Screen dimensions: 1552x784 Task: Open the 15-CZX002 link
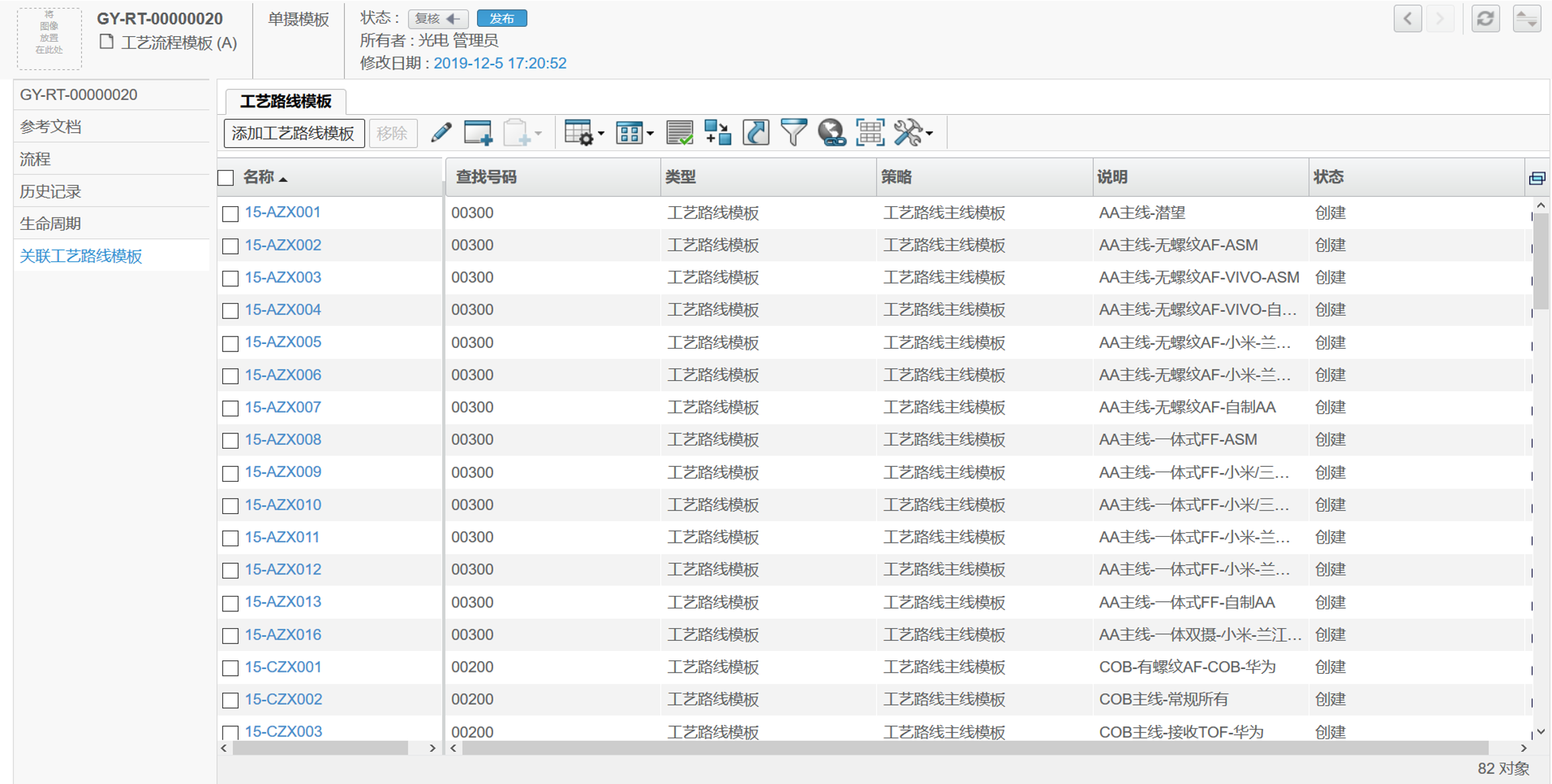tap(283, 699)
